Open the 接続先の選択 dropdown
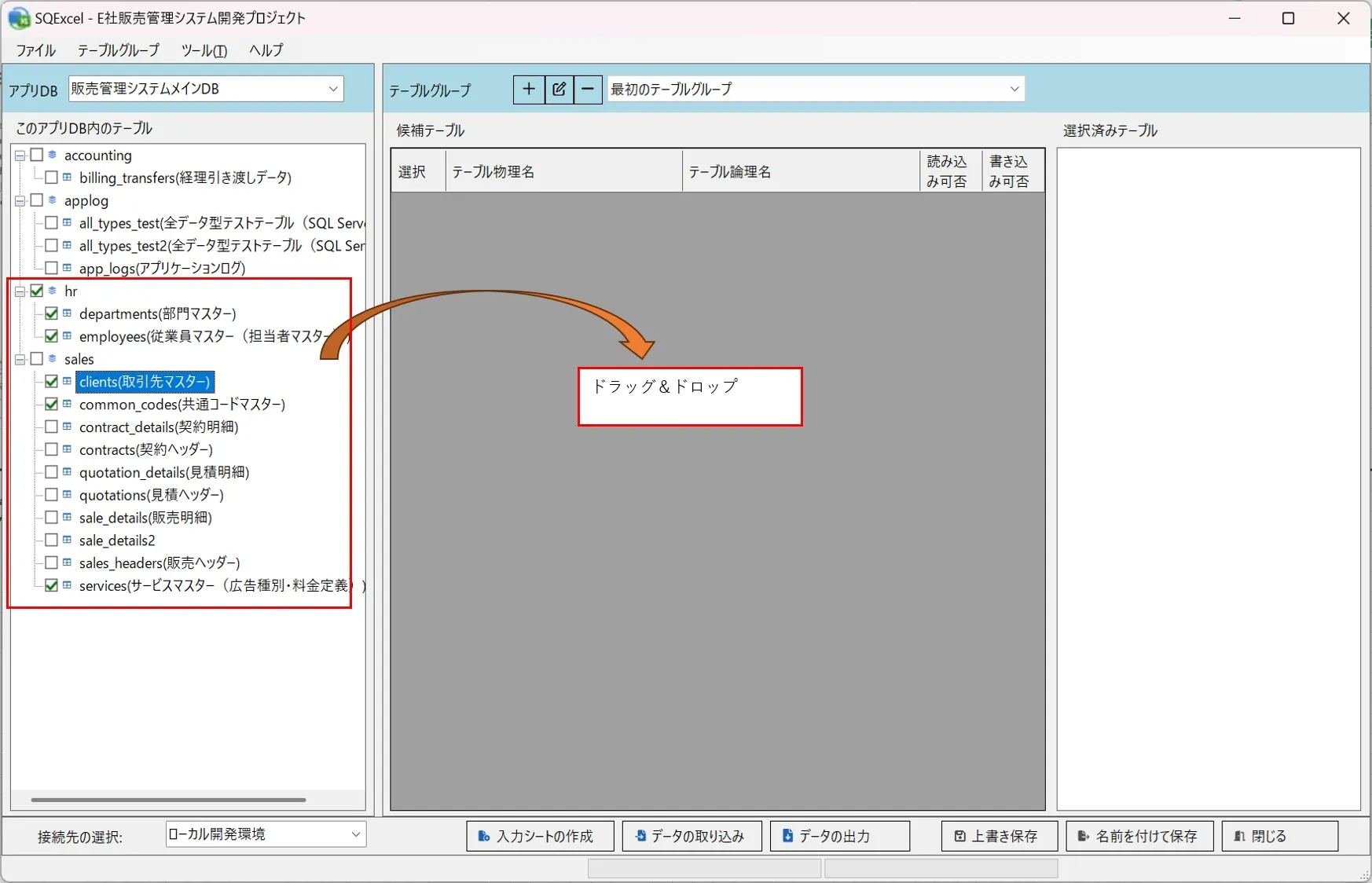 tap(266, 834)
